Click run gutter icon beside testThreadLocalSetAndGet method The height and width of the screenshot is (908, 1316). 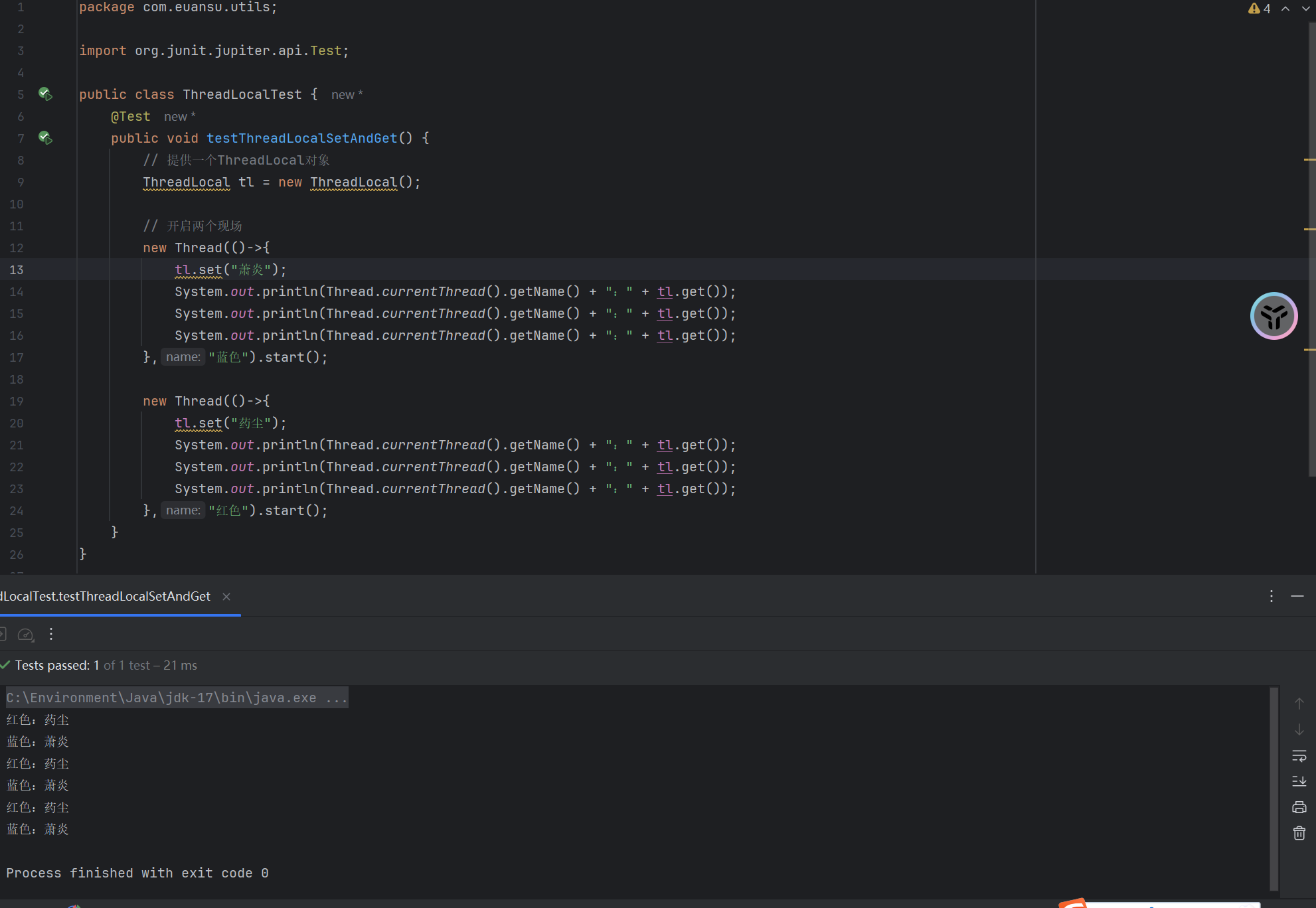[x=45, y=137]
